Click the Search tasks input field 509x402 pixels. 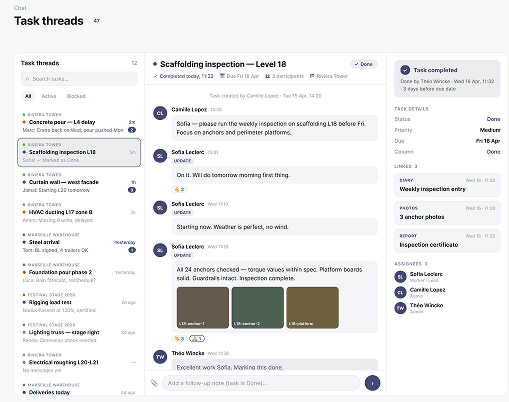click(x=79, y=79)
